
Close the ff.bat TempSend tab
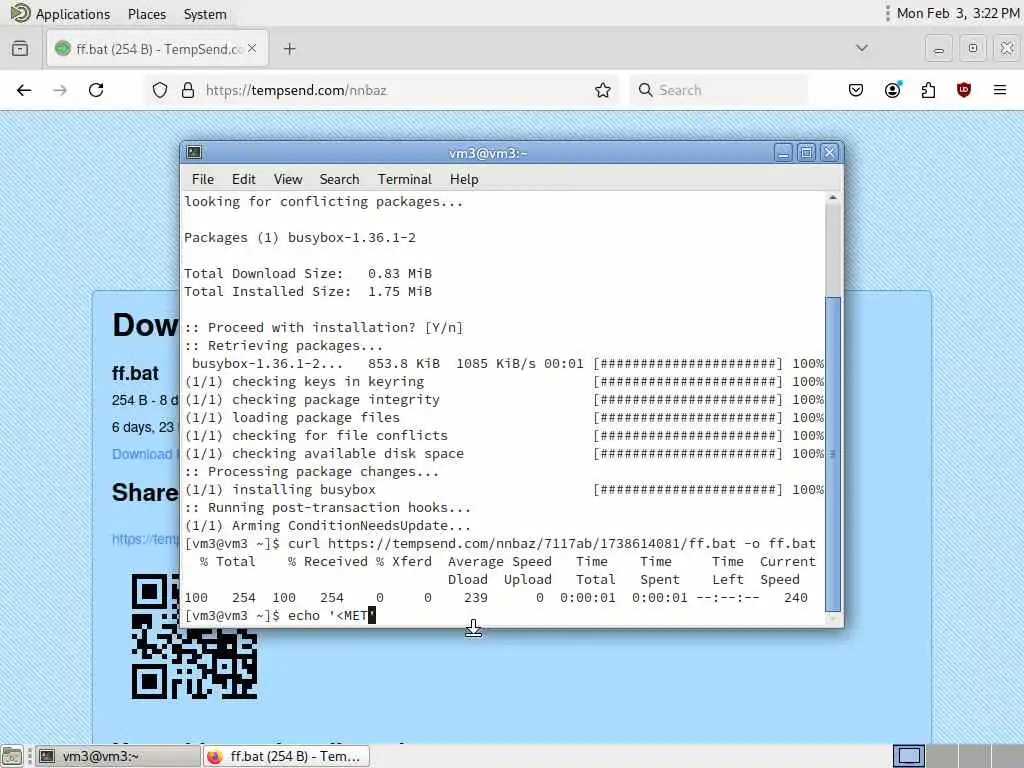pyautogui.click(x=252, y=49)
